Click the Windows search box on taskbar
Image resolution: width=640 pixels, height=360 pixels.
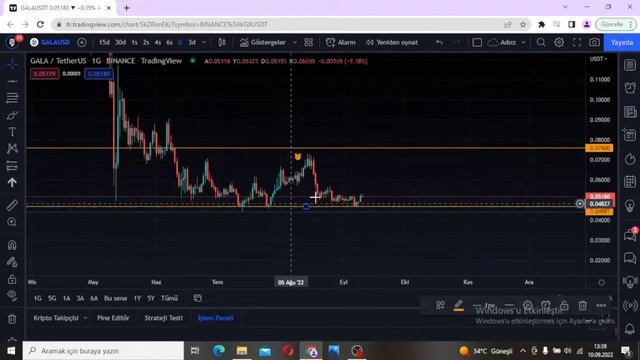103,351
